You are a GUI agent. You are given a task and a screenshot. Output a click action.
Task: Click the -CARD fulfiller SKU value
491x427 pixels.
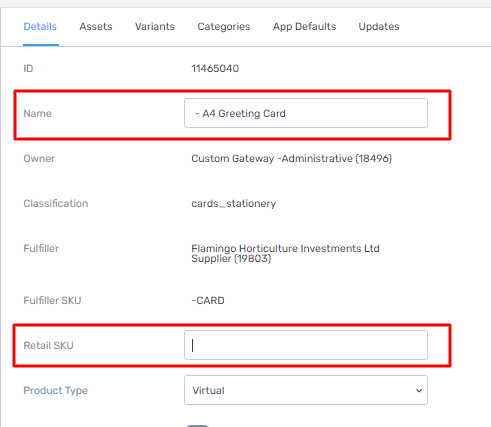tap(208, 300)
